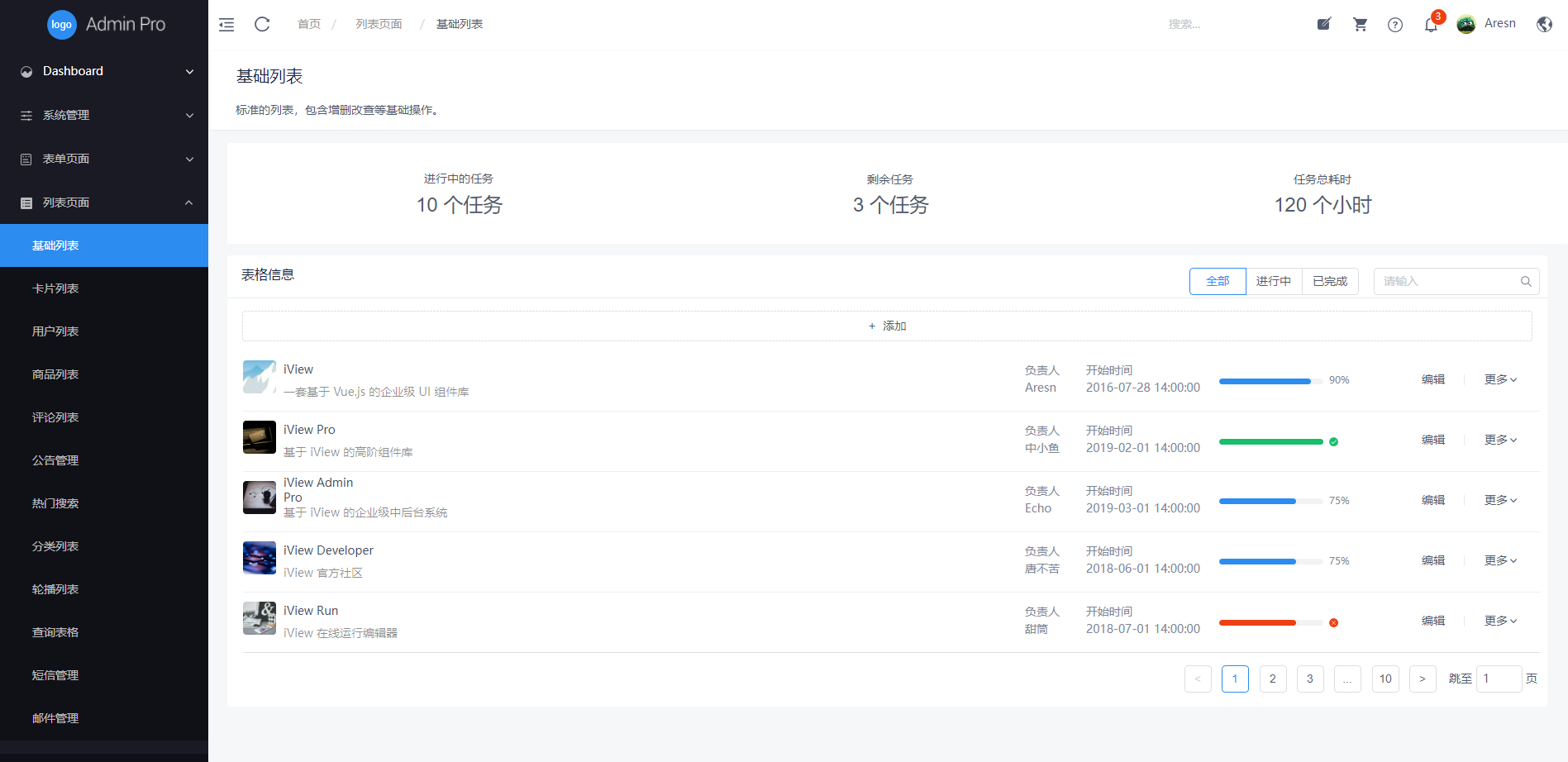Image resolution: width=1568 pixels, height=762 pixels.
Task: Switch language via the globe icon
Action: point(1544,24)
